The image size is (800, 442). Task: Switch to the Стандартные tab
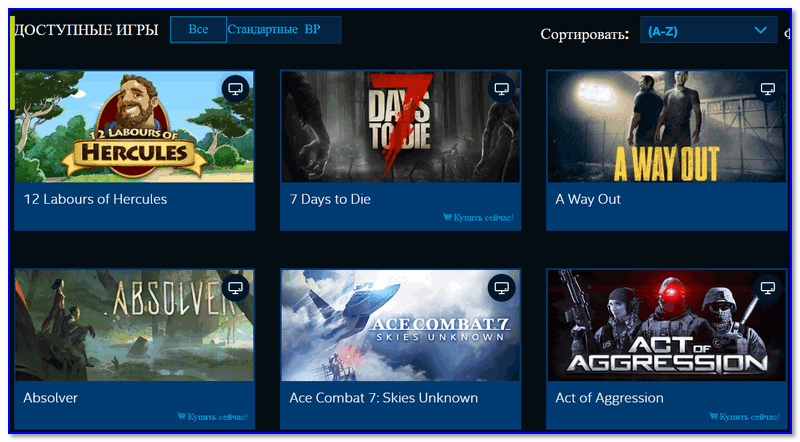pyautogui.click(x=262, y=30)
